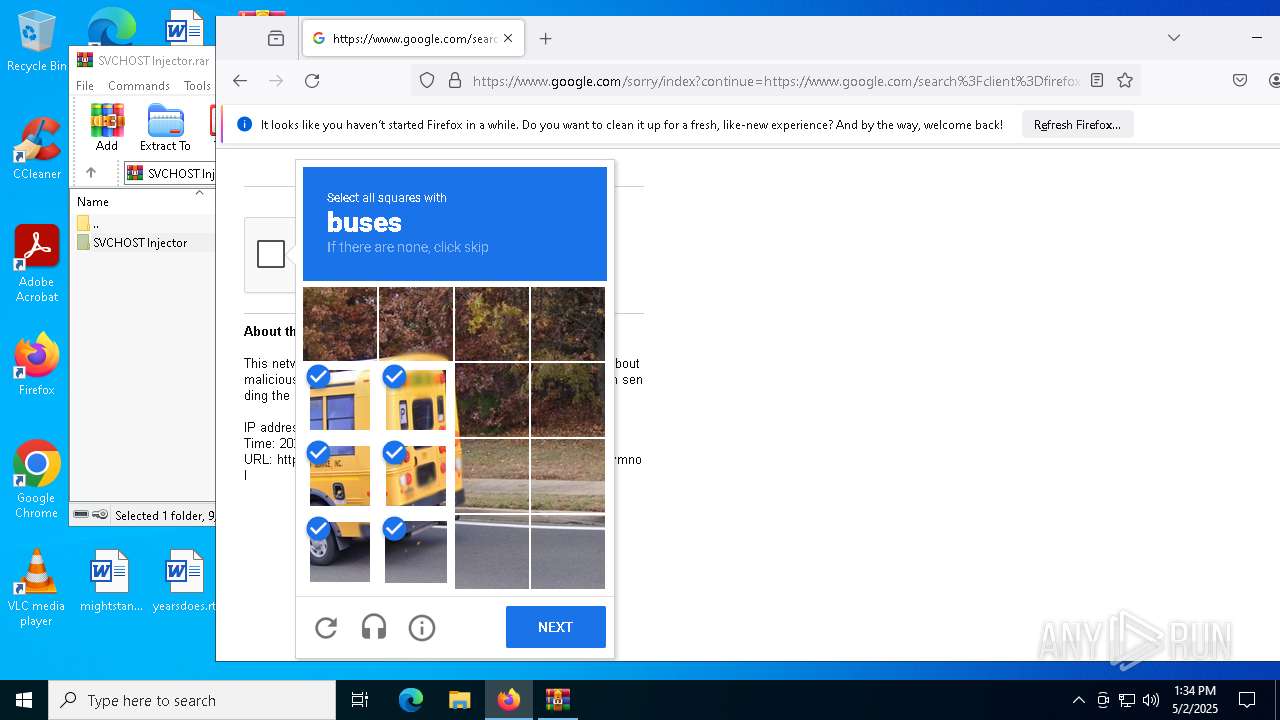Show site security padlock info

[x=455, y=81]
